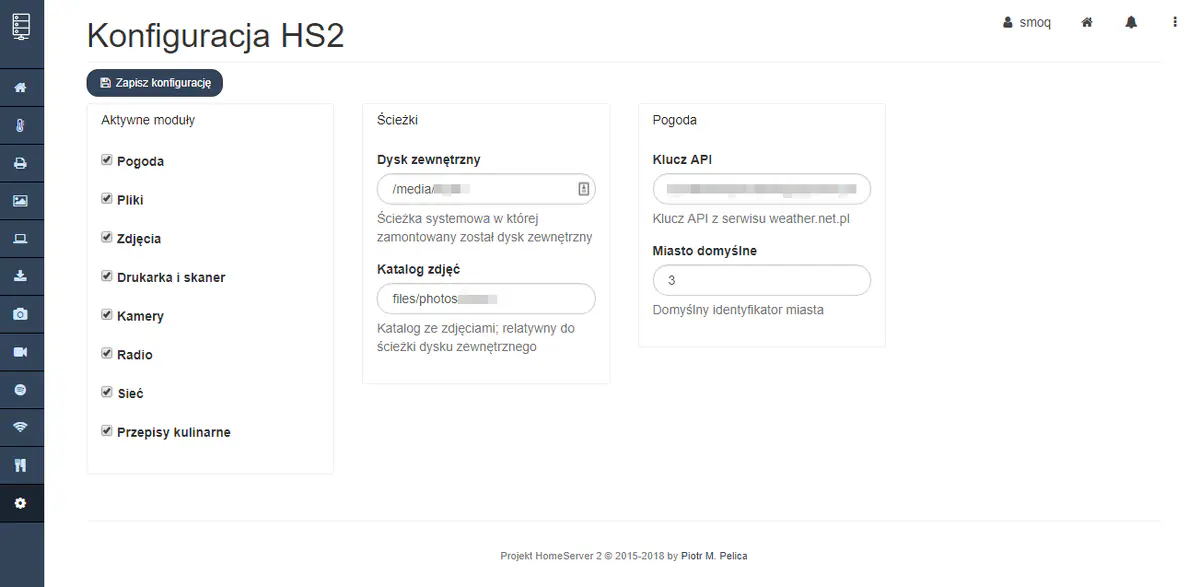Disable the Kamery module checkbox
This screenshot has width=1200, height=587.
coord(107,315)
